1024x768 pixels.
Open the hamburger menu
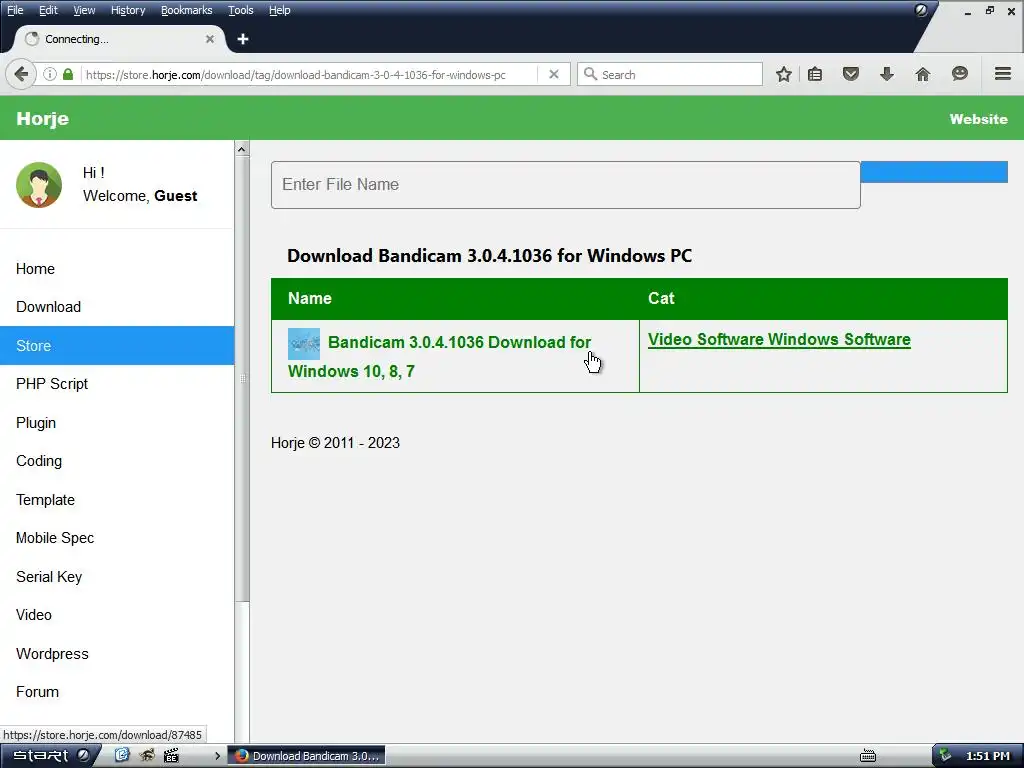1003,74
